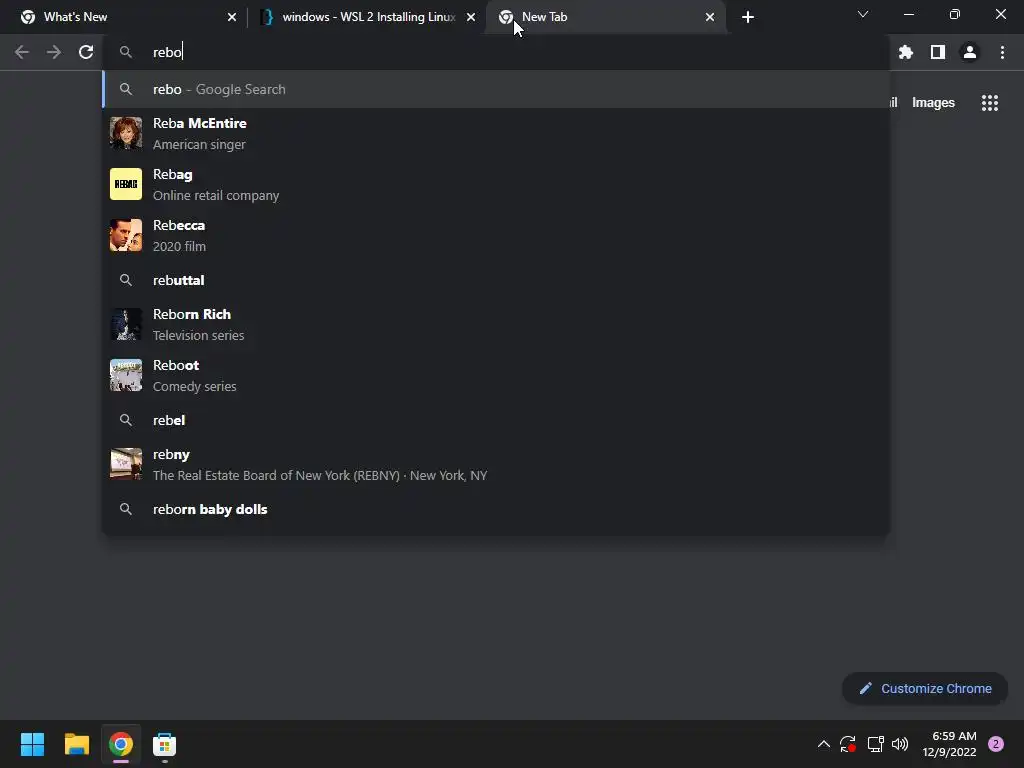Select the rebny Real Estate Board suggestion
1024x768 pixels.
(x=496, y=464)
